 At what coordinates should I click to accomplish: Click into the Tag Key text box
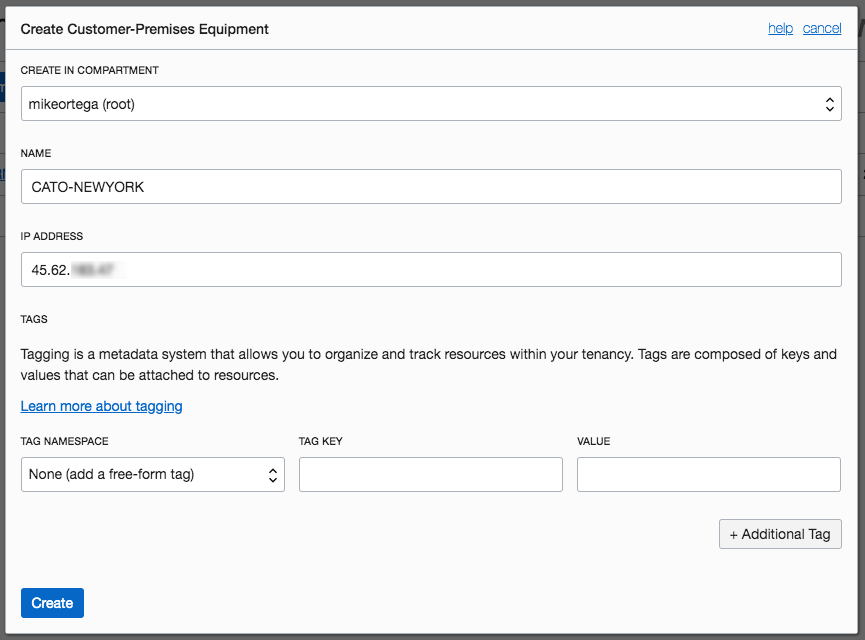(x=430, y=475)
